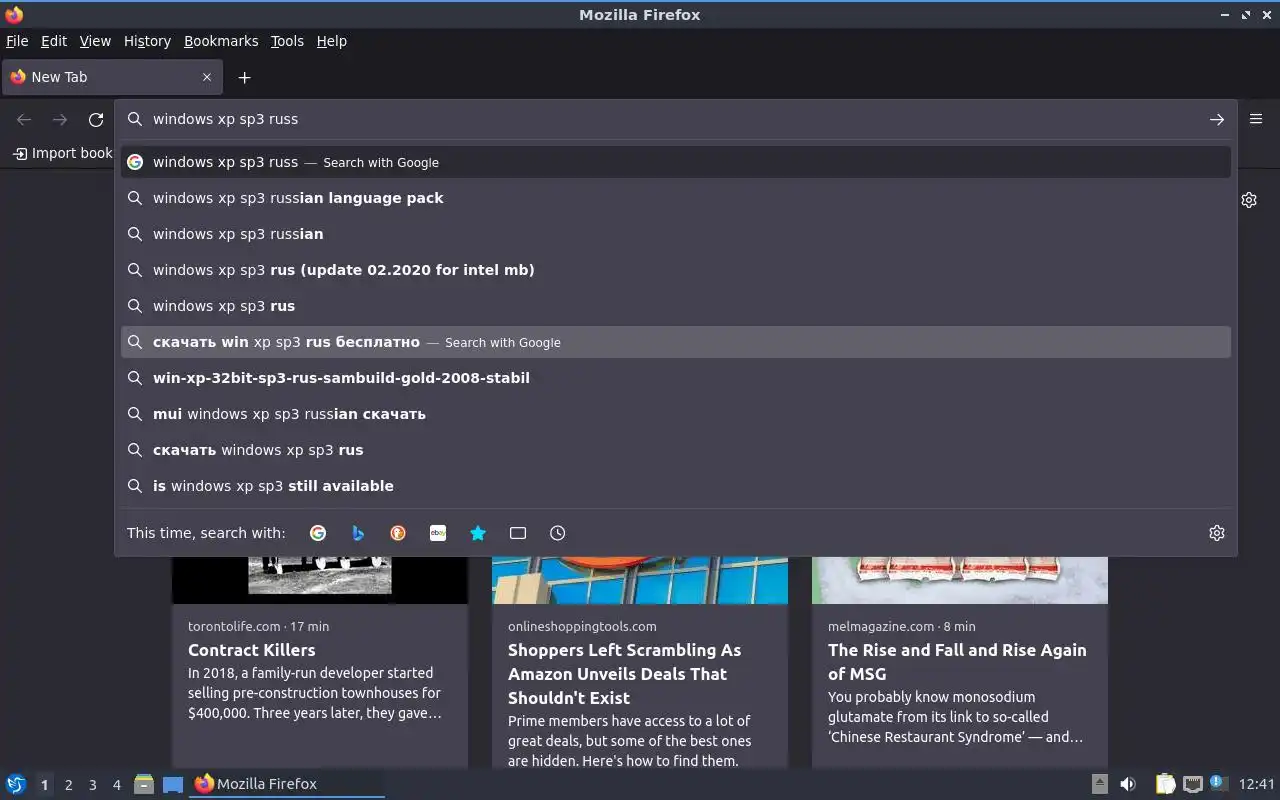
Task: Search open tabs using the tab icon
Action: point(518,533)
